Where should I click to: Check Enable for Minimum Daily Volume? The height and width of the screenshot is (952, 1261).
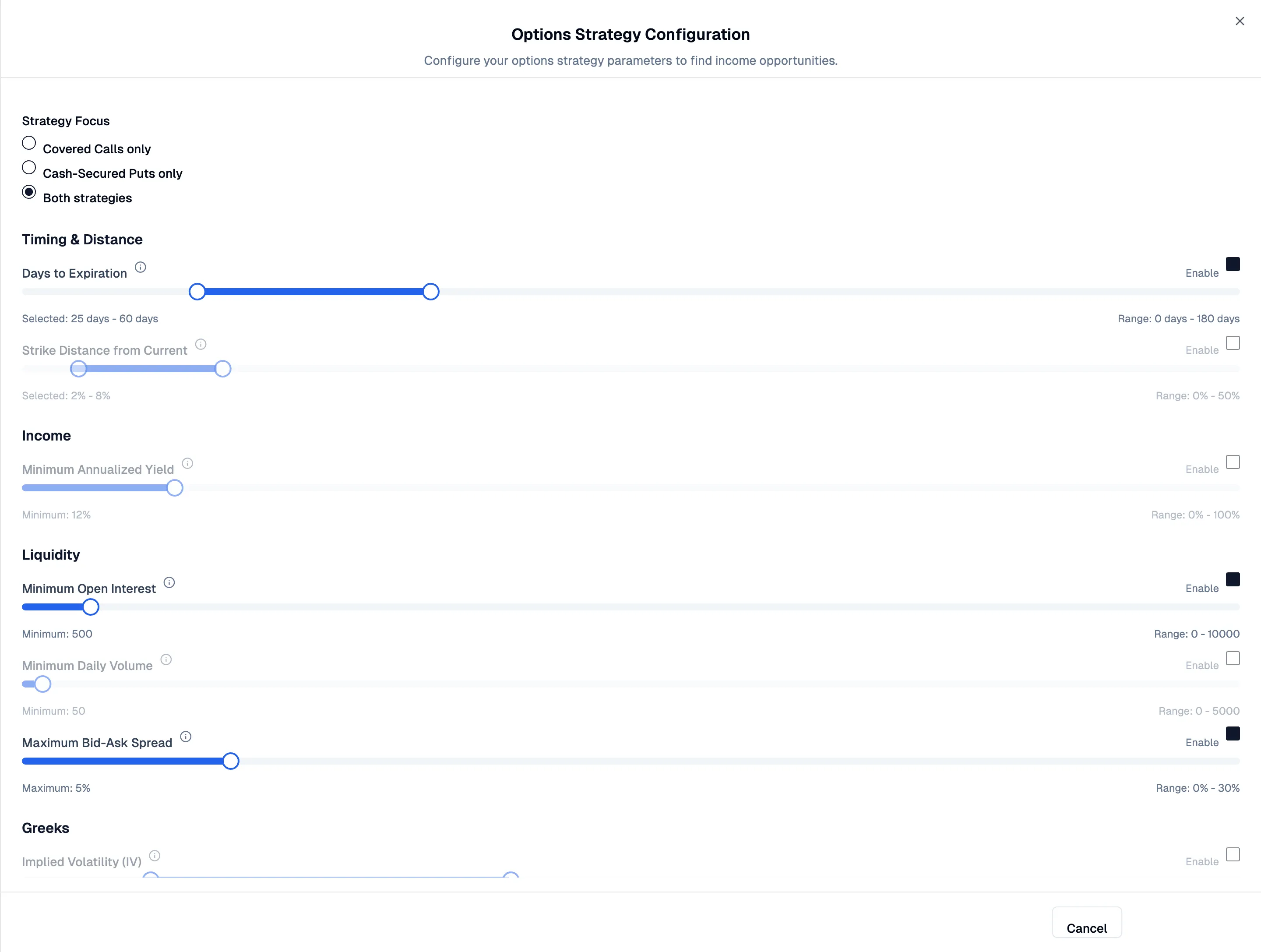(x=1233, y=658)
